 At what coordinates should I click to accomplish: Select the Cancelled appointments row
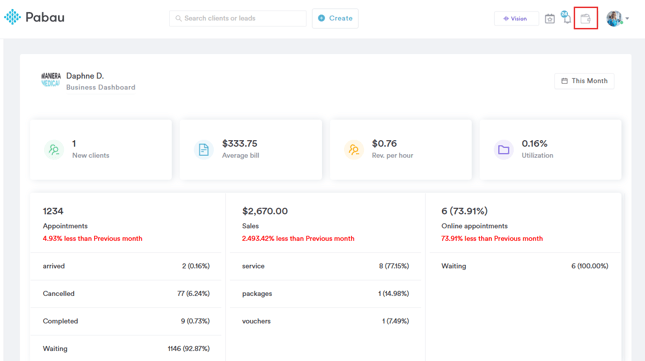[x=126, y=294]
